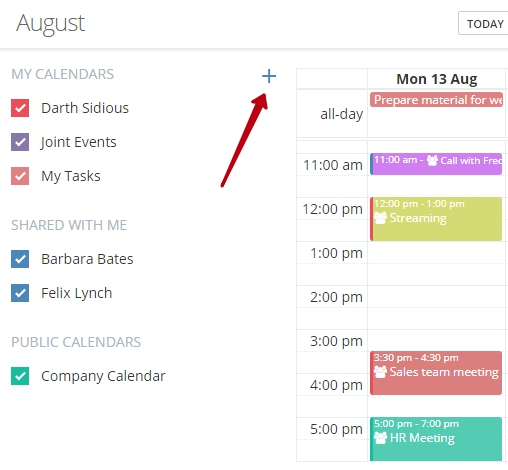Click attendees icon on HR Meeting event

click(x=380, y=438)
